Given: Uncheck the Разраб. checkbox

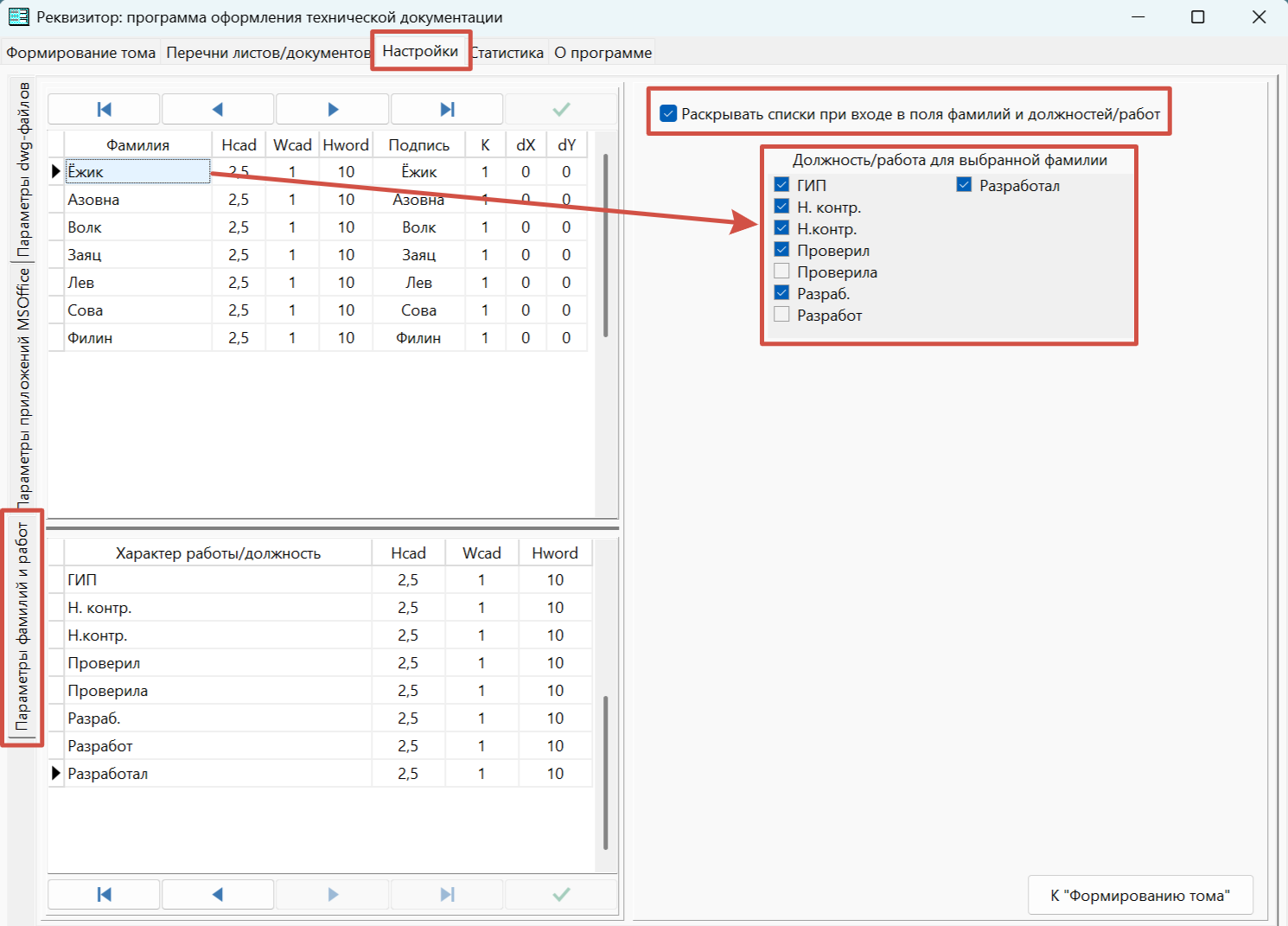Looking at the screenshot, I should click(781, 292).
